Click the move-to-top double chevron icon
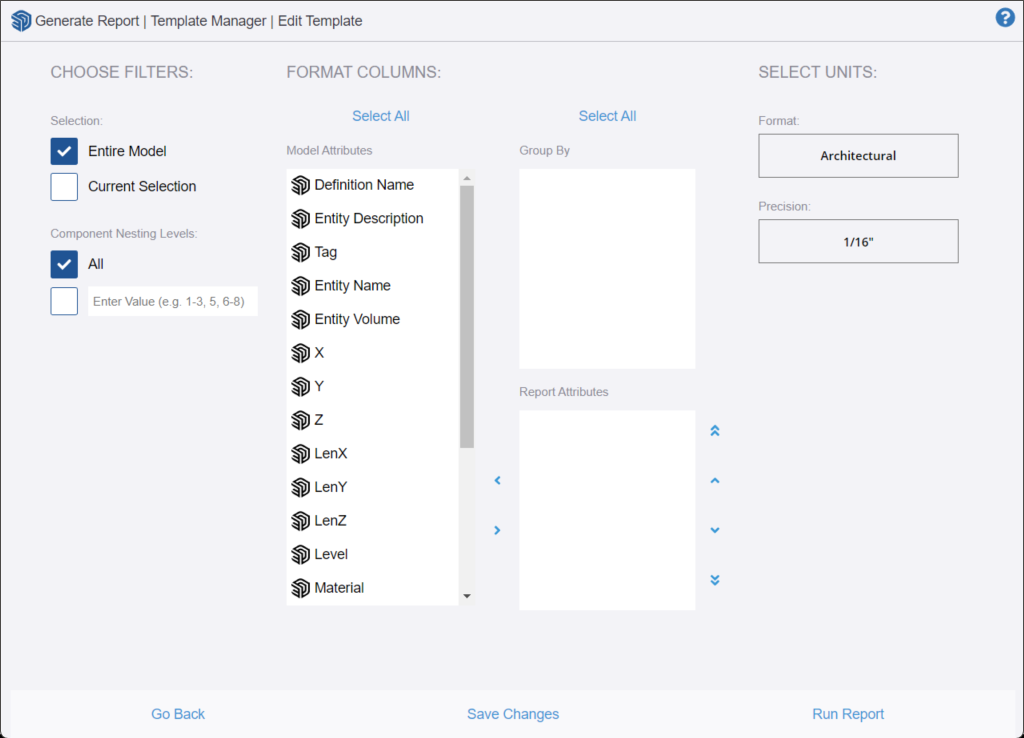This screenshot has width=1024, height=738. 714,431
